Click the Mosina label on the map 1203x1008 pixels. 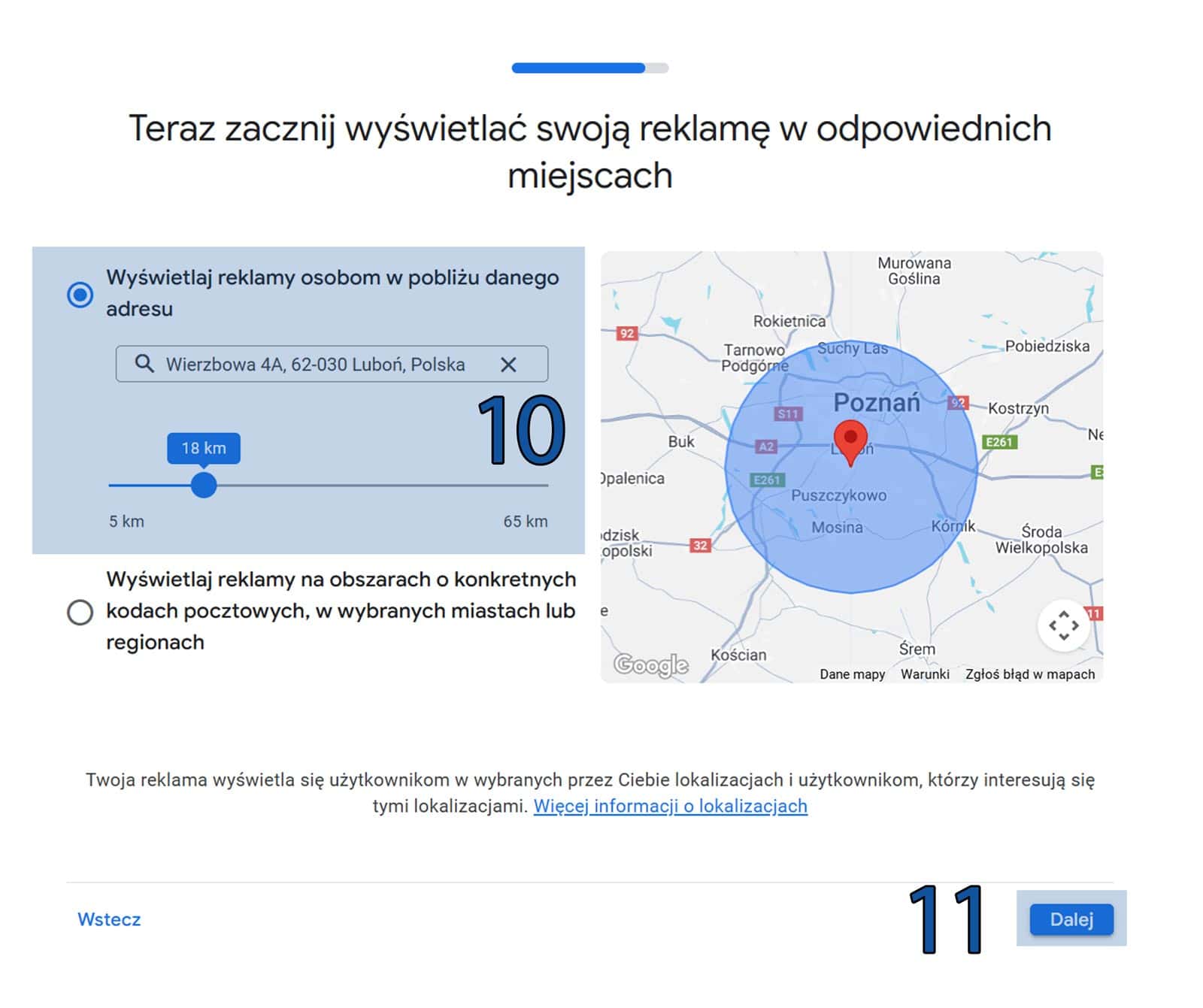tap(837, 528)
